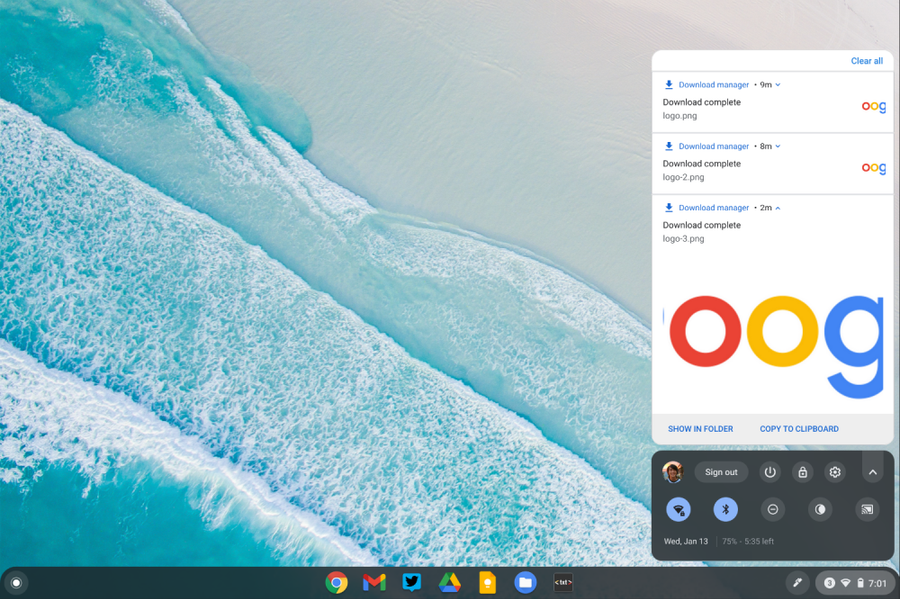Toggle Wi-Fi in quick settings
This screenshot has height=599, width=900.
click(x=678, y=509)
